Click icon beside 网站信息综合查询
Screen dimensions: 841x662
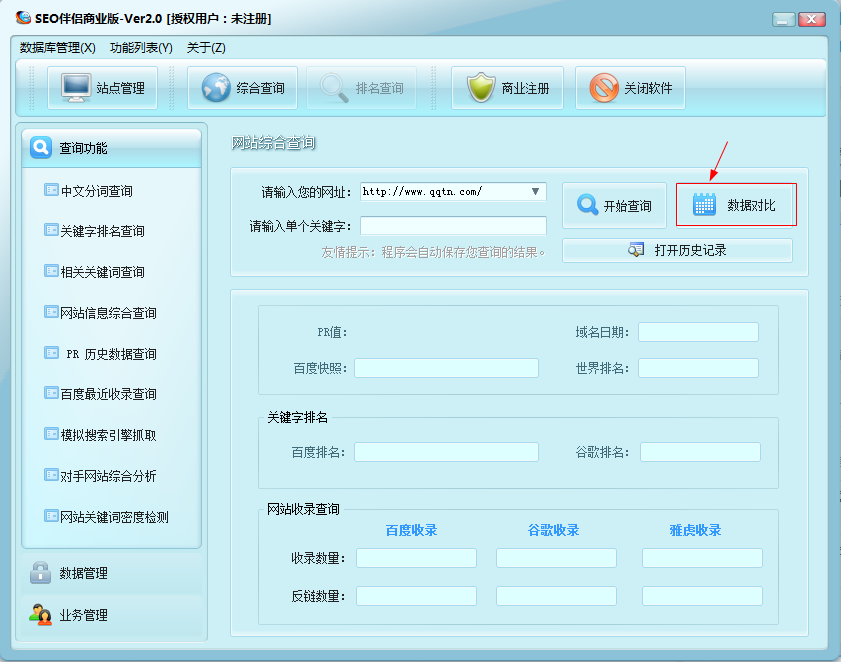[x=51, y=312]
